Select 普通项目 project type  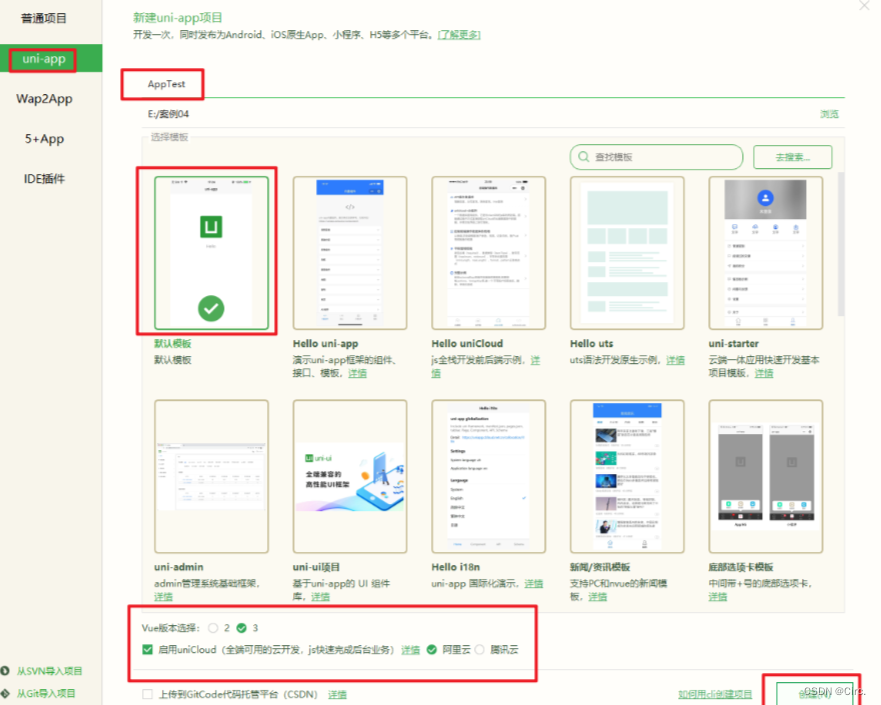(x=44, y=19)
